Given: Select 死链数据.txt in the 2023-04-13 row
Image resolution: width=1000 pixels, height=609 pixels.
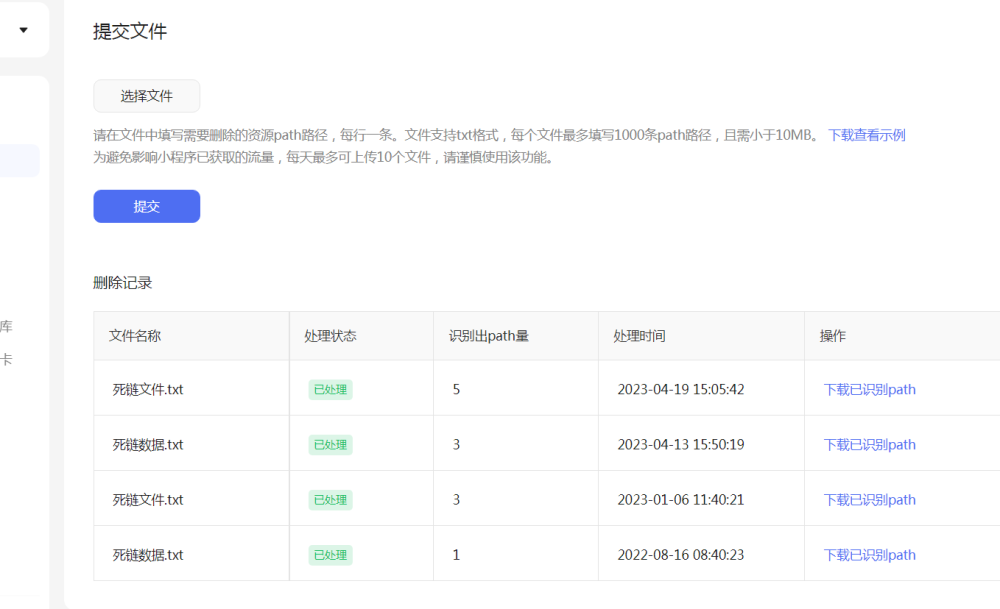Looking at the screenshot, I should [148, 444].
